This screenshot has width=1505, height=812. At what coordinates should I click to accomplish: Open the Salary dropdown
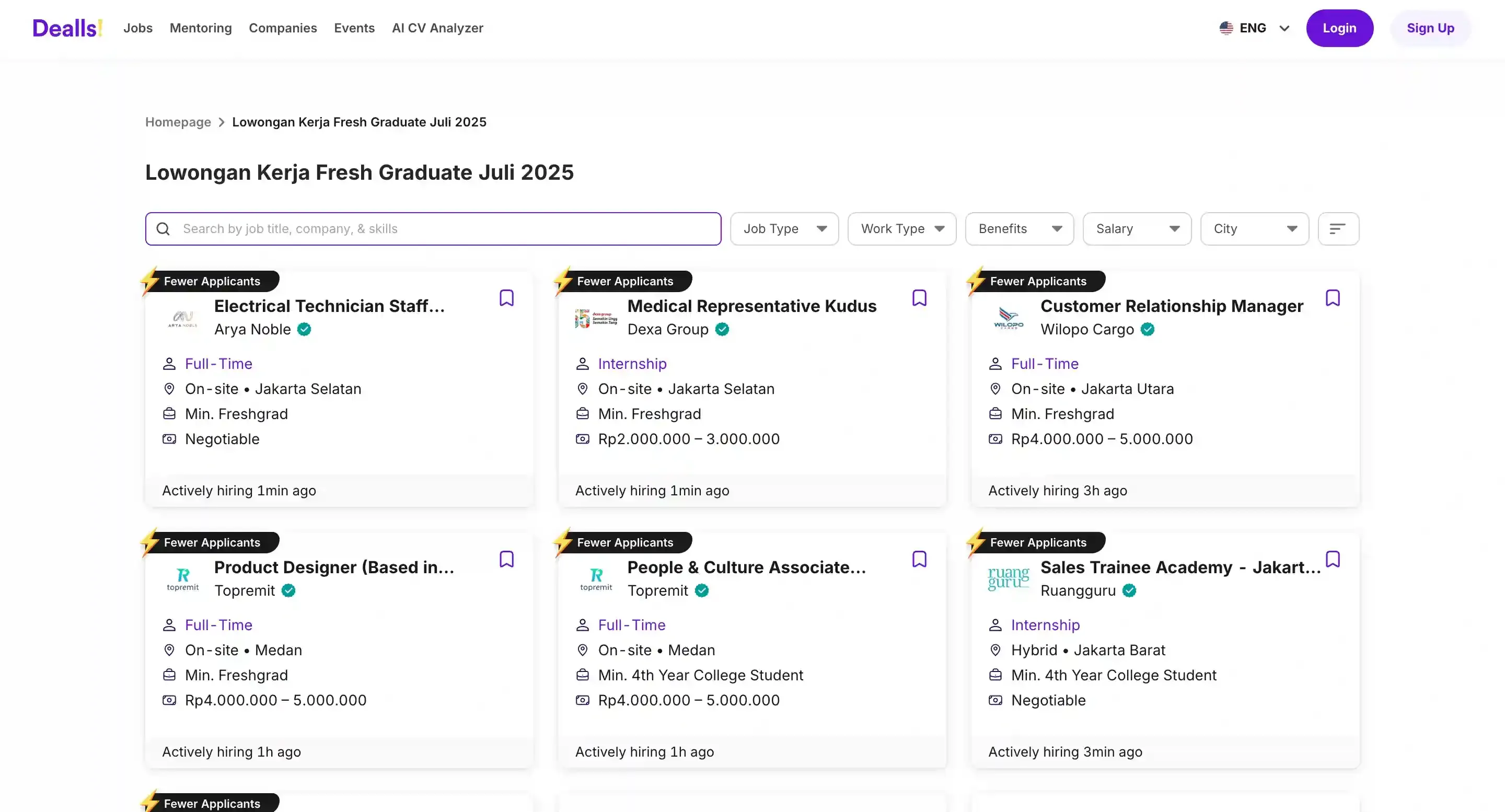coord(1137,229)
